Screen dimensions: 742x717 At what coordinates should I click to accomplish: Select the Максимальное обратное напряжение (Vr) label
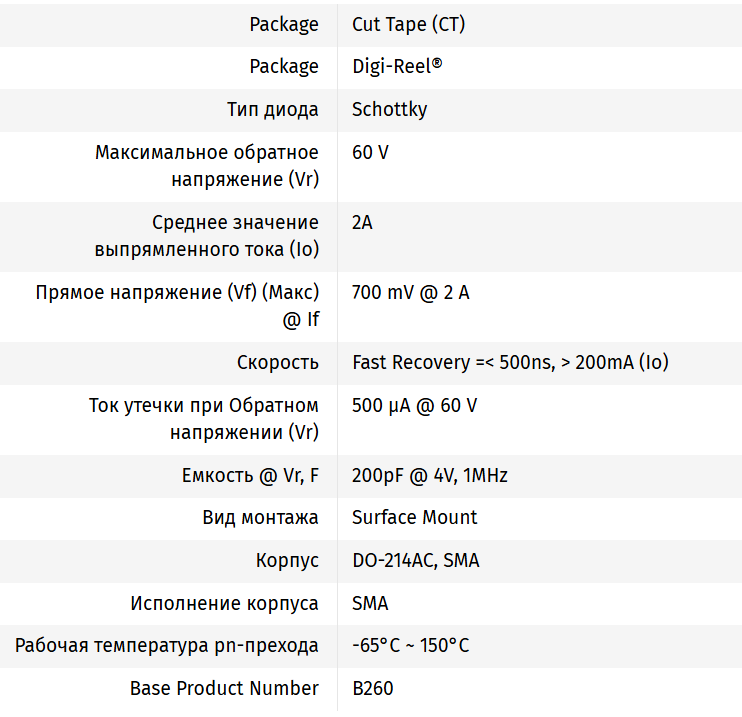(x=207, y=166)
